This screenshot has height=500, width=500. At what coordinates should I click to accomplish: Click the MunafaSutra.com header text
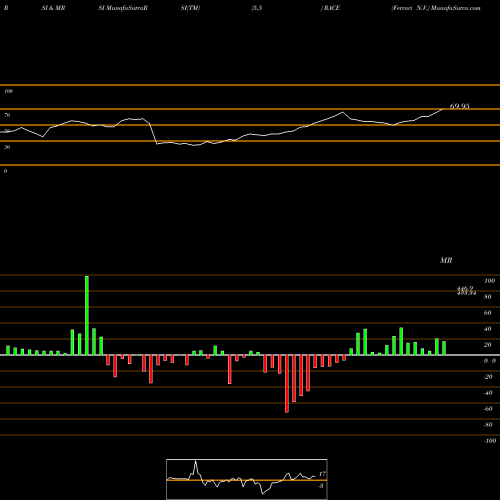[456, 8]
